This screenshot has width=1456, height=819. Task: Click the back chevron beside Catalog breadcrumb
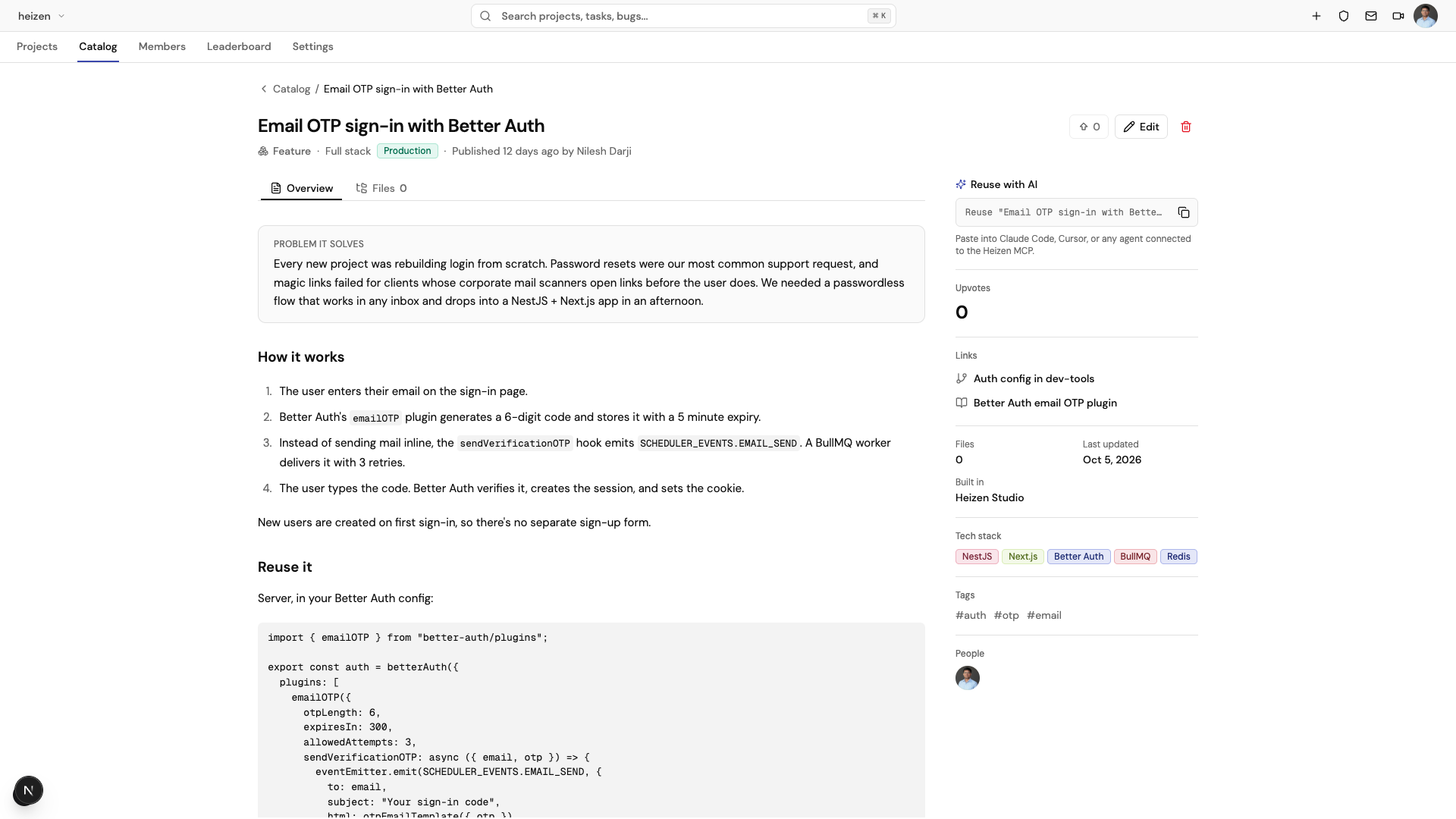tap(264, 89)
